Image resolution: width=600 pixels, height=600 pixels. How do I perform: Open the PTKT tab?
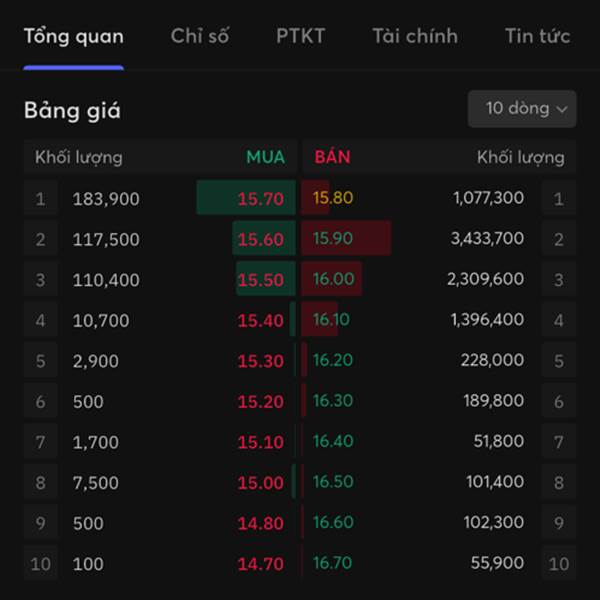pos(300,37)
